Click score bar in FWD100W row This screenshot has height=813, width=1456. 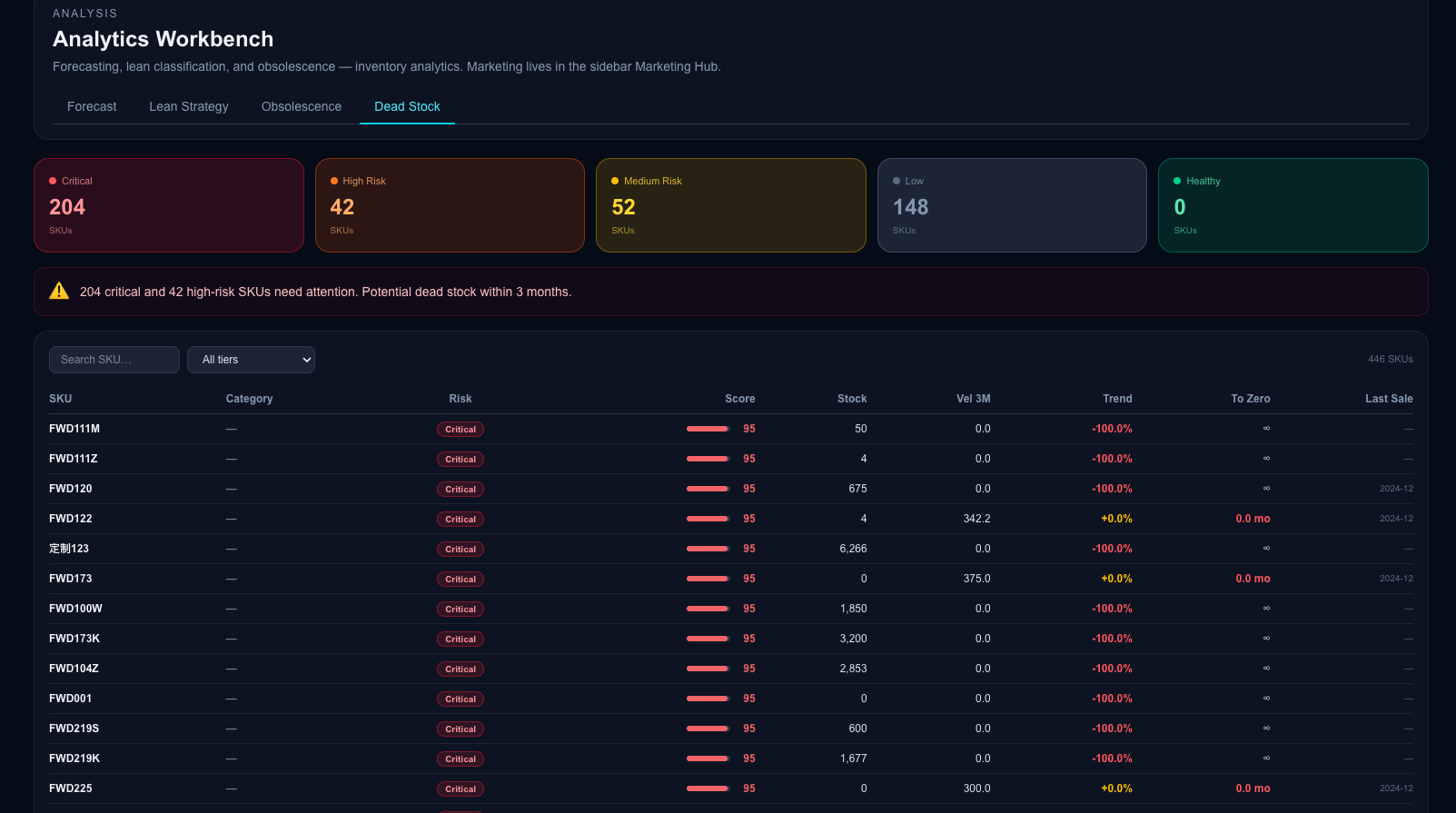(x=708, y=609)
